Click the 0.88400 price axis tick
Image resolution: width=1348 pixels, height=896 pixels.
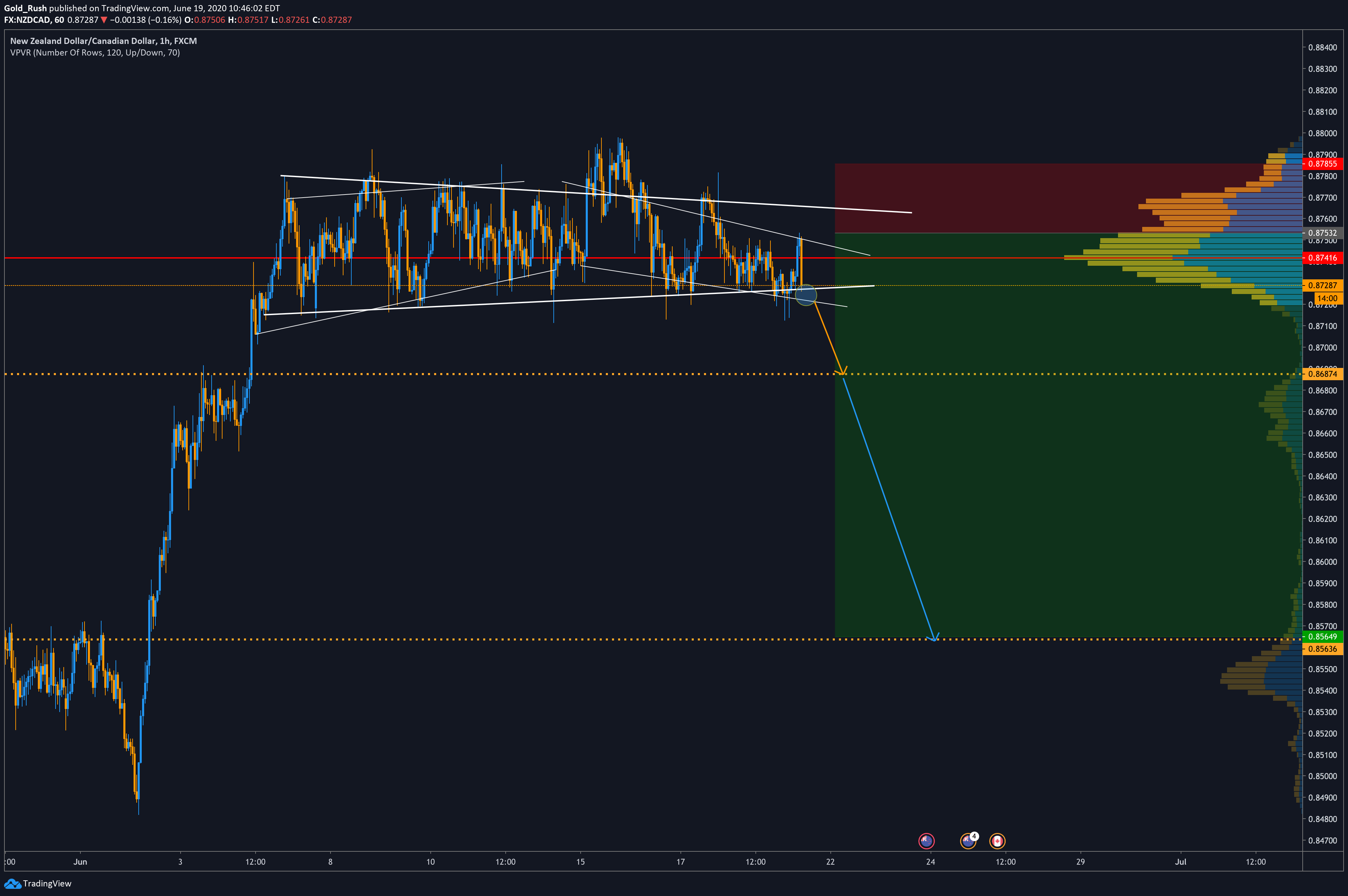tap(1323, 47)
